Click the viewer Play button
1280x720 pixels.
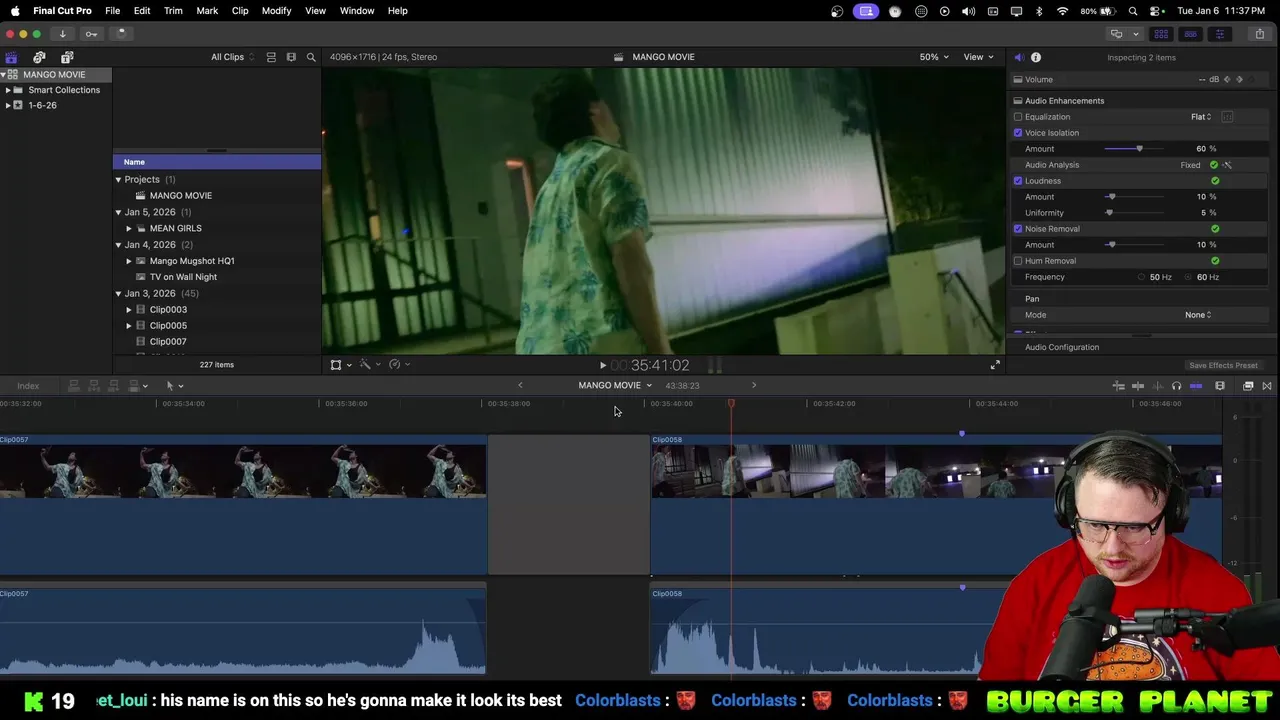tap(603, 366)
